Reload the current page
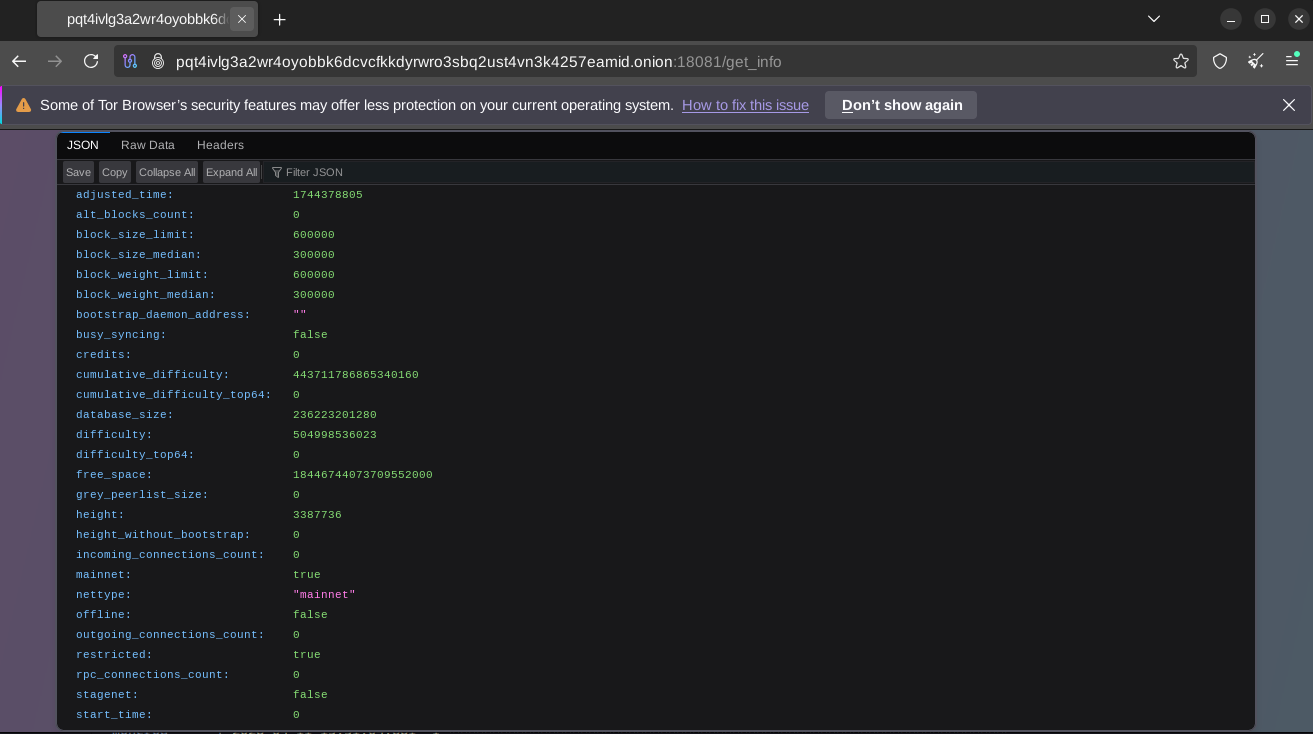 coord(91,61)
